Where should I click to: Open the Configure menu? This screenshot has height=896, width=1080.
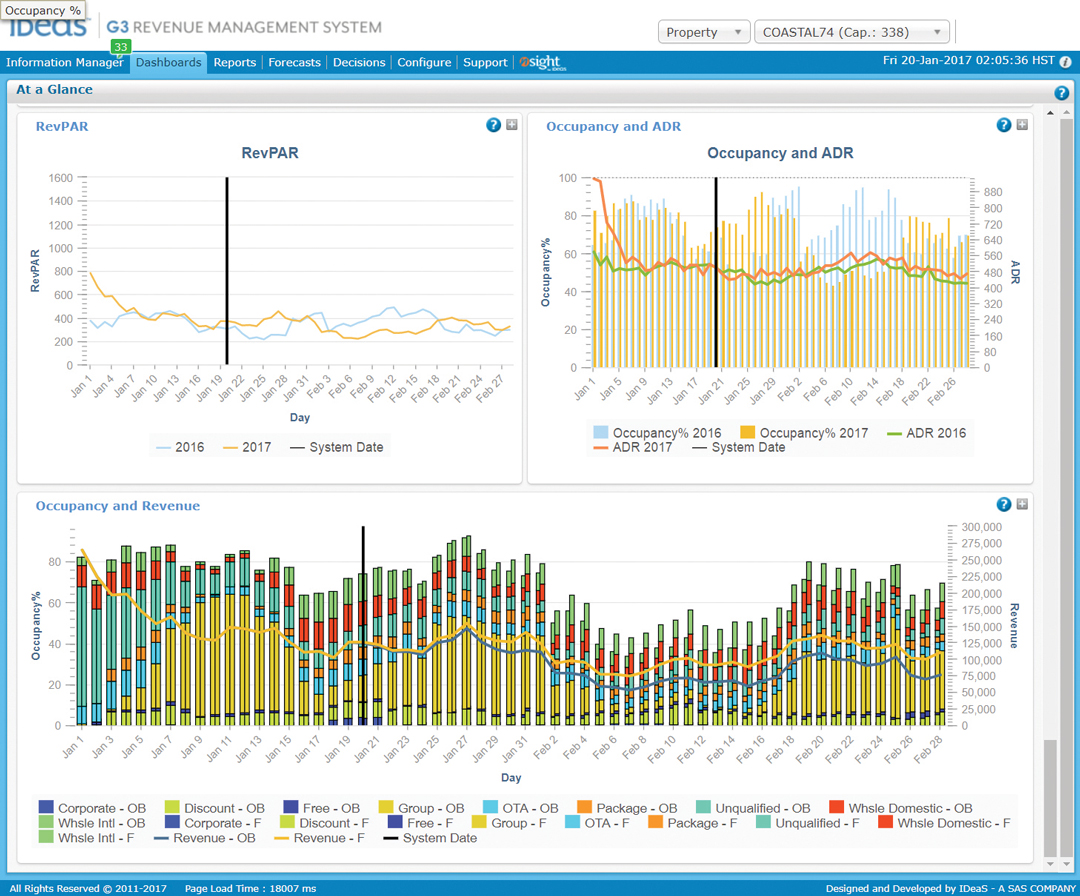coord(424,62)
